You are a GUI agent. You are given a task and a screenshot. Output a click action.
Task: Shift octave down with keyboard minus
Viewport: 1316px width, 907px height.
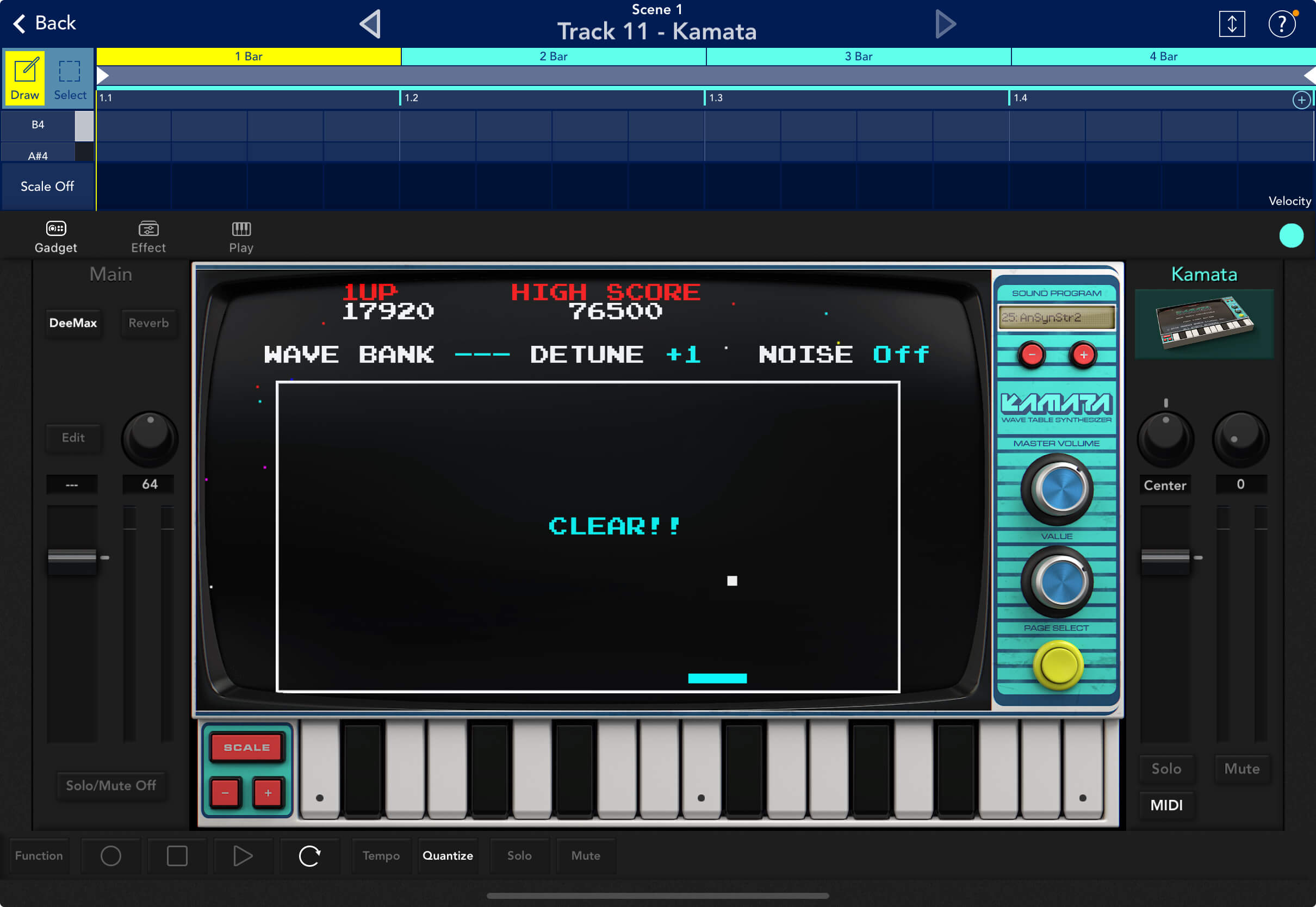[226, 793]
